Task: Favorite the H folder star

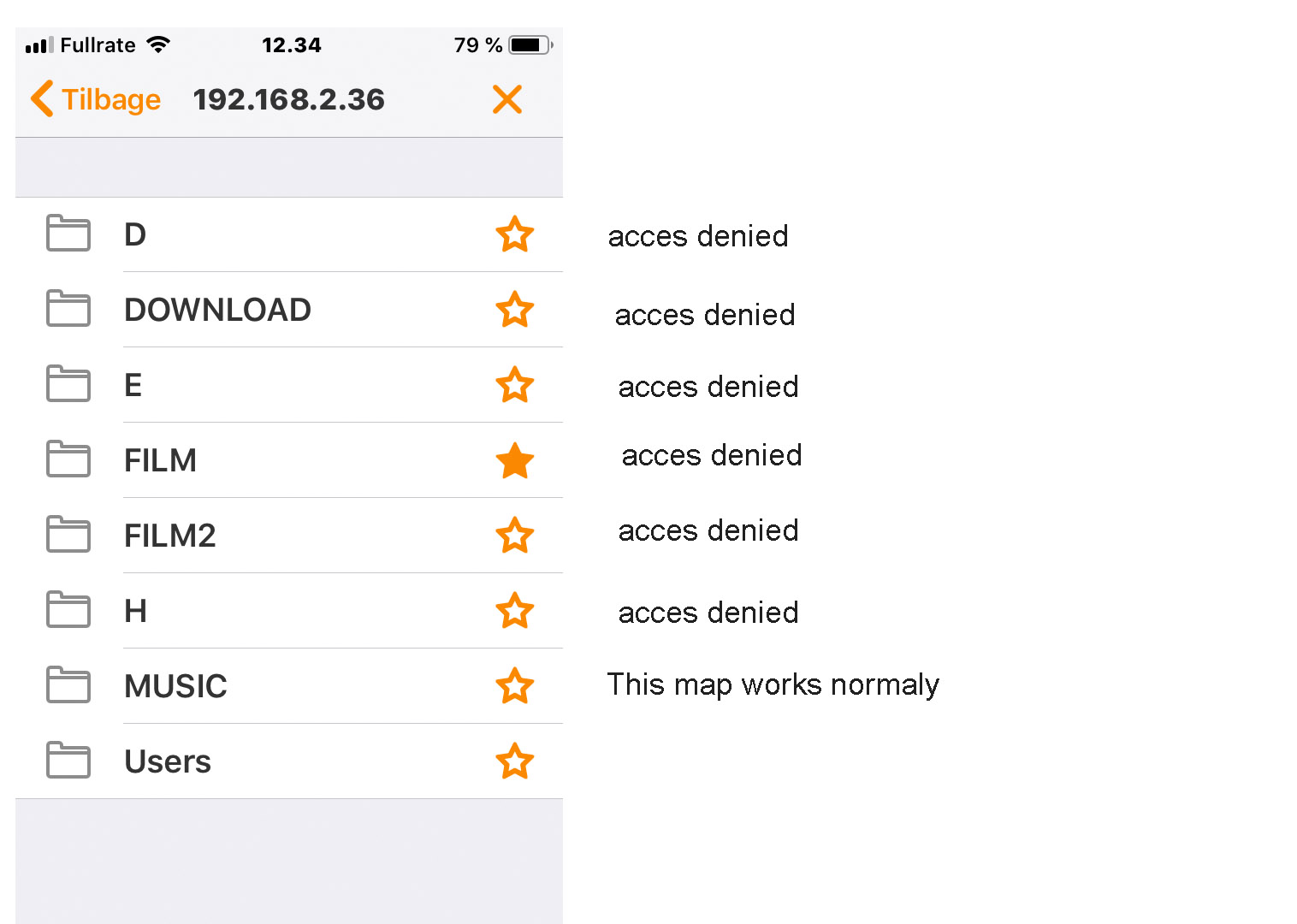Action: point(515,611)
